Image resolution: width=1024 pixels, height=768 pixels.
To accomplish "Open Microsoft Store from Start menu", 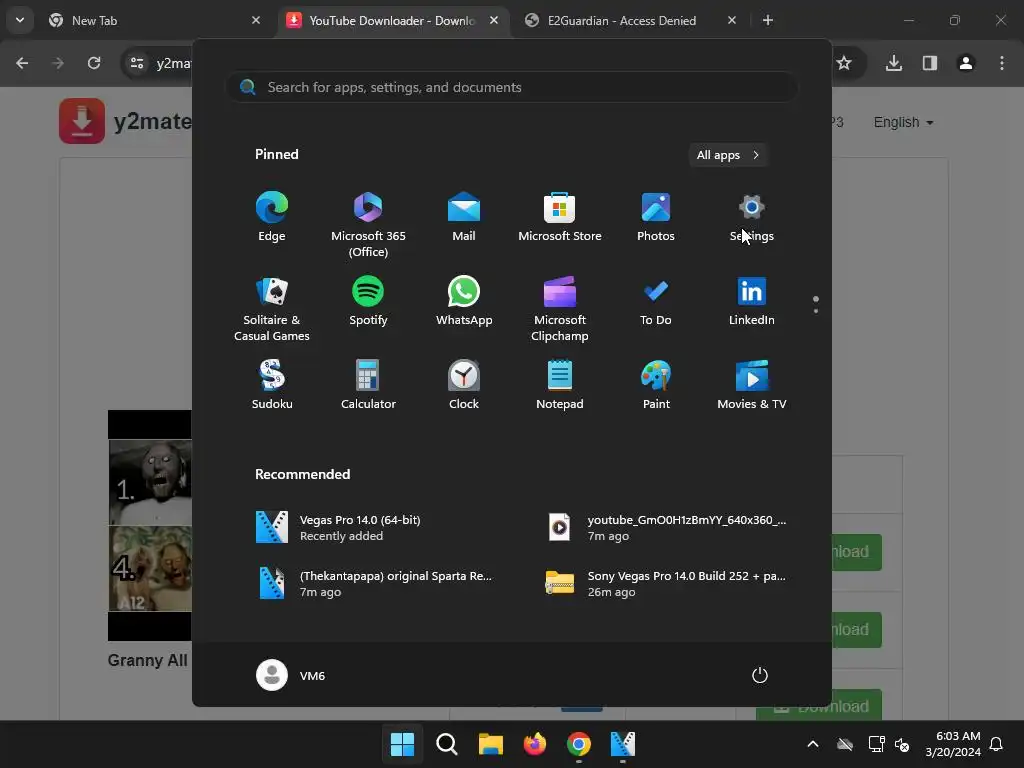I will (560, 217).
